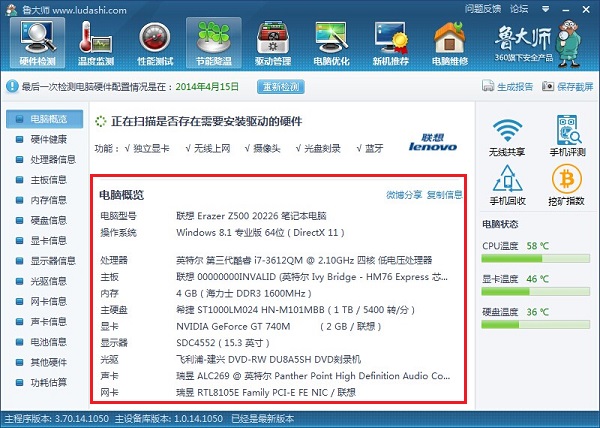Click the 挖矿指数 bitcoin mining icon

coord(566,187)
